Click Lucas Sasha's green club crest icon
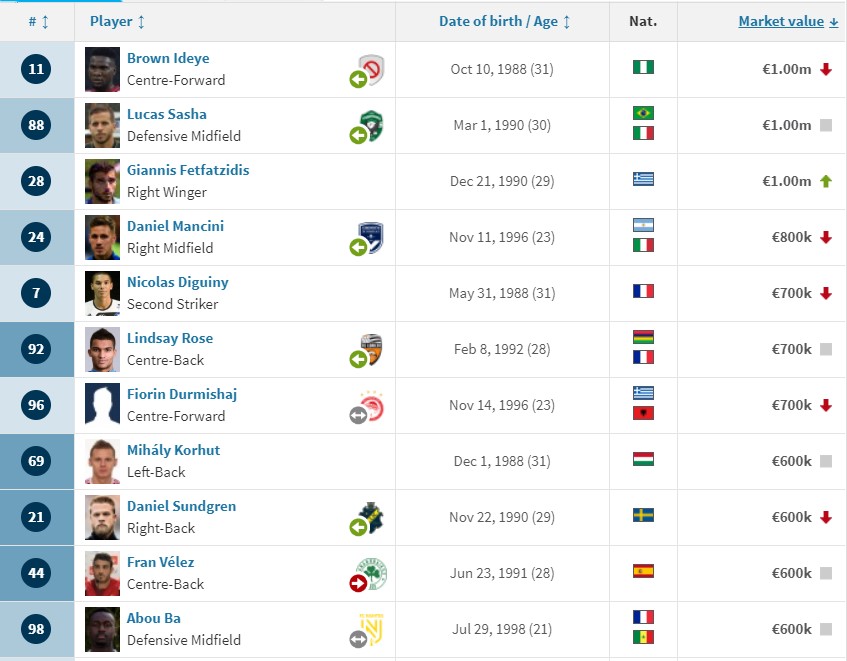847x661 pixels. point(371,125)
